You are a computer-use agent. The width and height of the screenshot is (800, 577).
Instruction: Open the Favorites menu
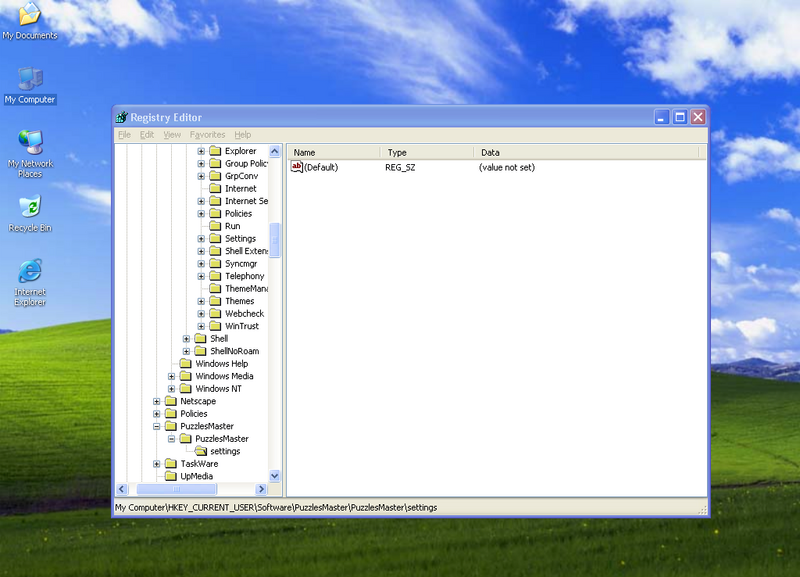[x=207, y=135]
